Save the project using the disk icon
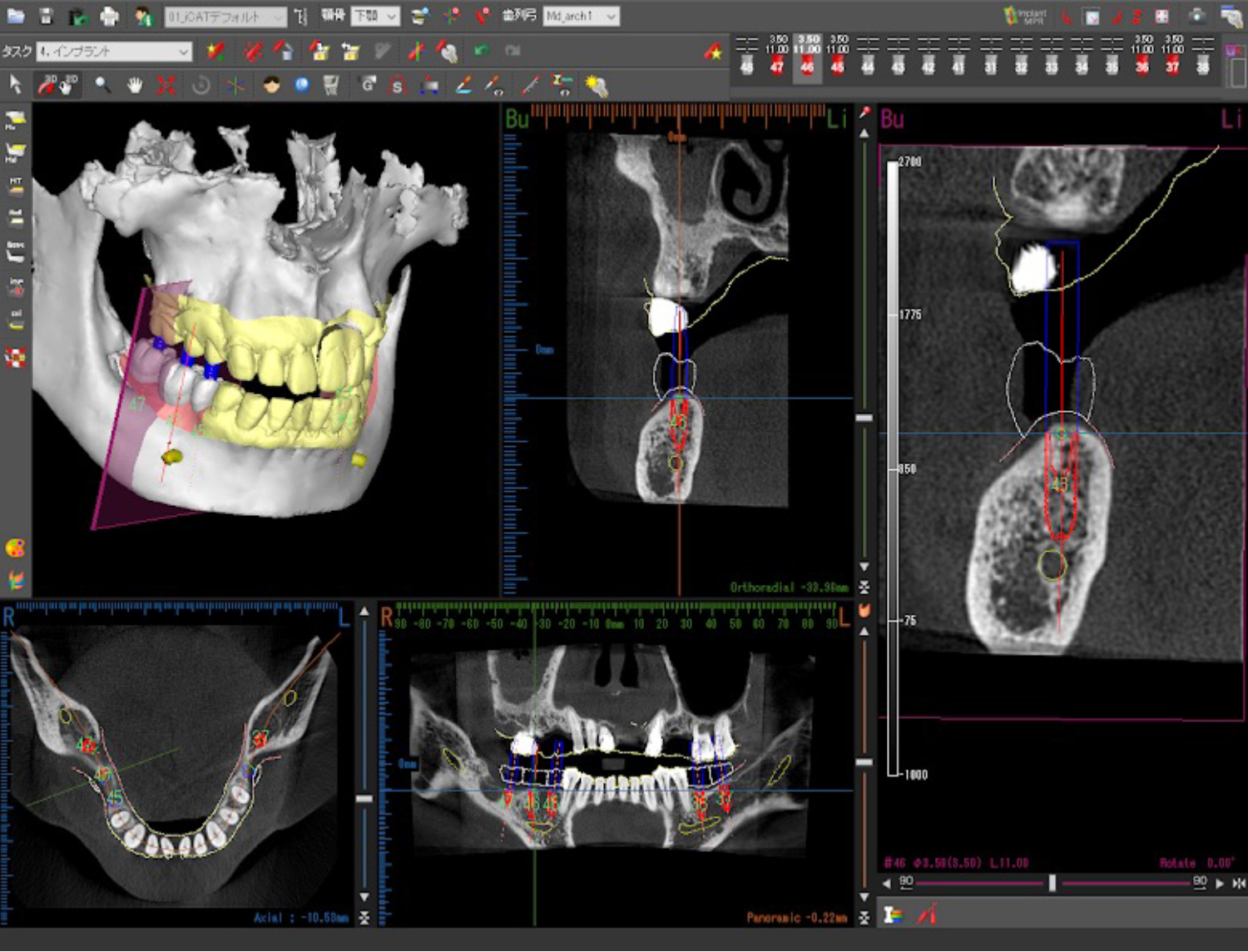The height and width of the screenshot is (952, 1248). pos(47,16)
